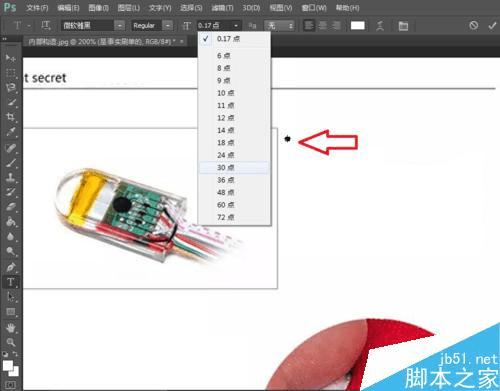Click the font family name field
The height and width of the screenshot is (391, 500).
(88, 25)
